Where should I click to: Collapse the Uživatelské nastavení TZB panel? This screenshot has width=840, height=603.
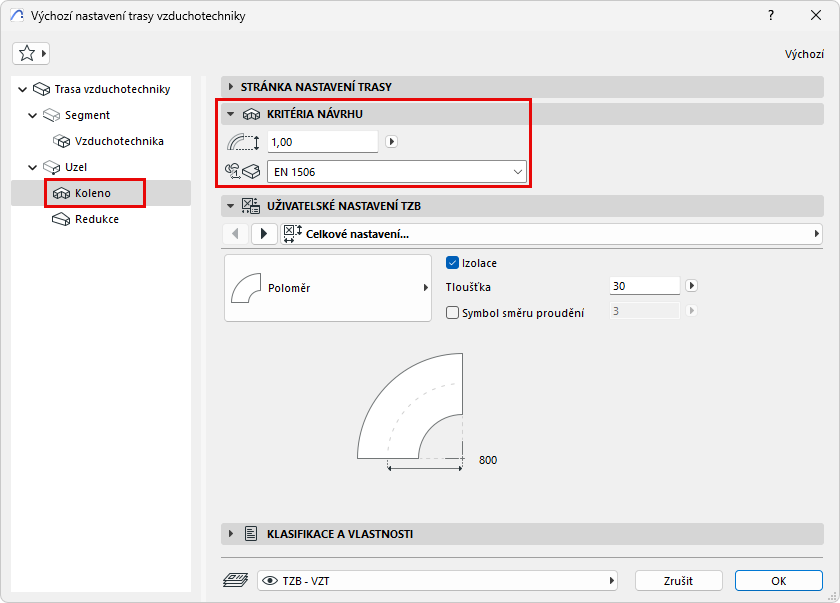coord(231,206)
